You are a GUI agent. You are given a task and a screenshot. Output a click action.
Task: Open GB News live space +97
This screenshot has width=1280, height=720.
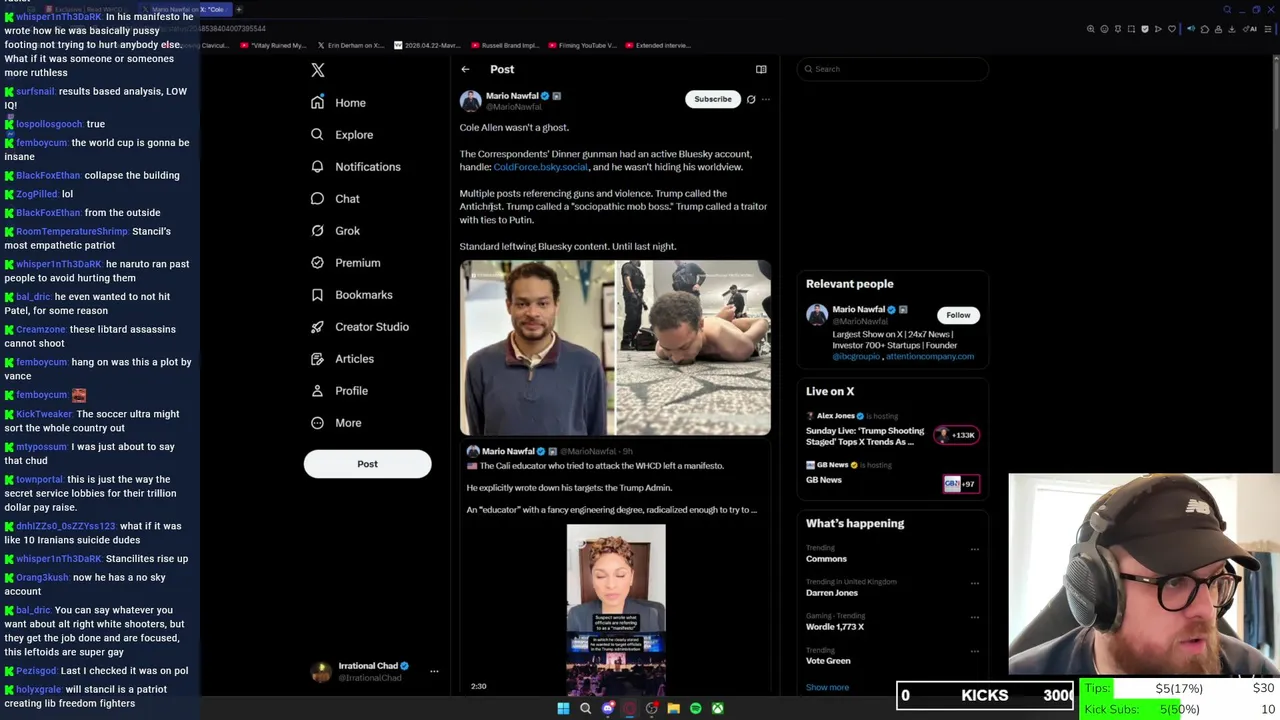pos(959,484)
